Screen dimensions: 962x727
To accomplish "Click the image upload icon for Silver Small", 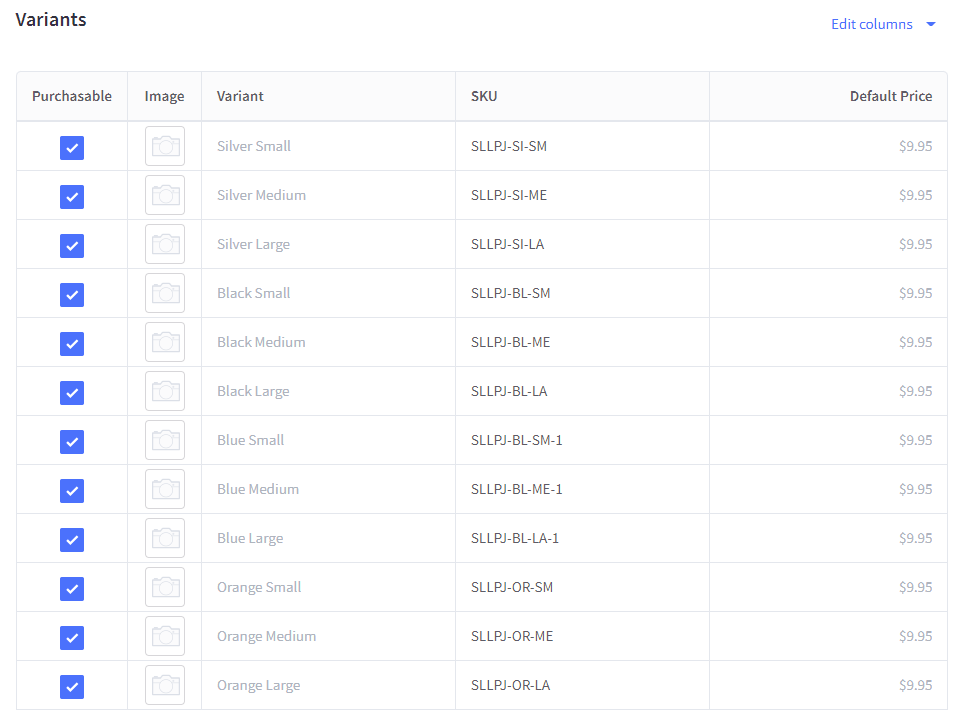I will [164, 146].
